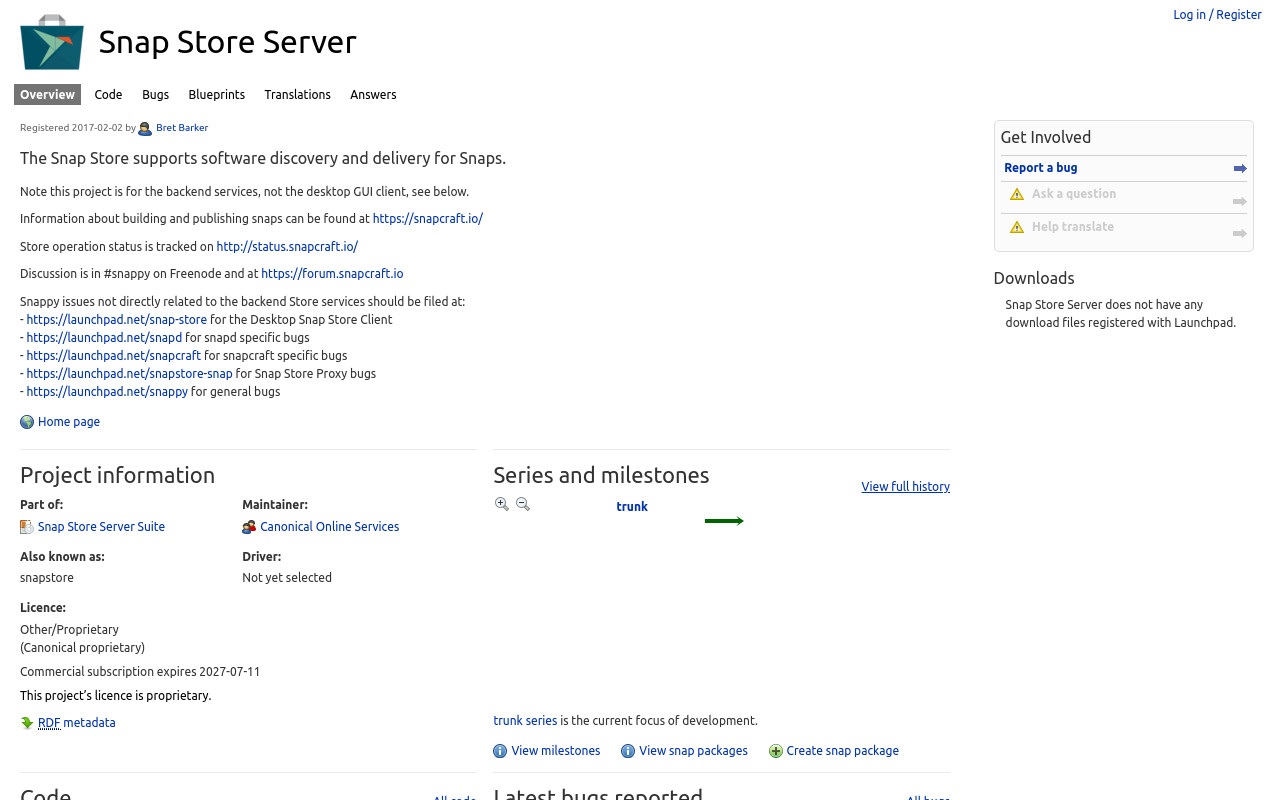The image size is (1280, 800).
Task: Click the Snap Store Server Suite project icon
Action: (x=27, y=527)
